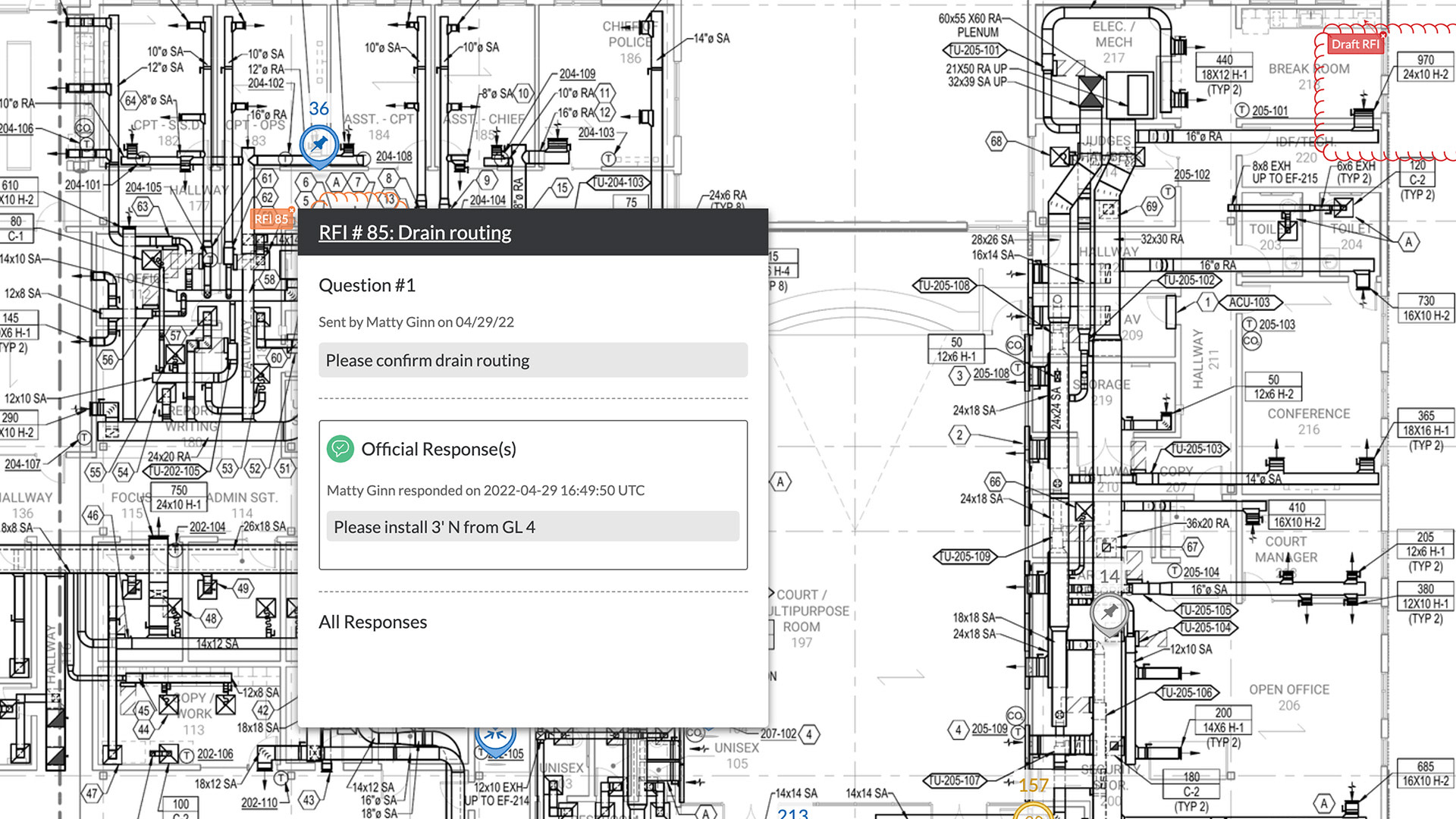Click the green Official Response chat icon

tap(340, 449)
